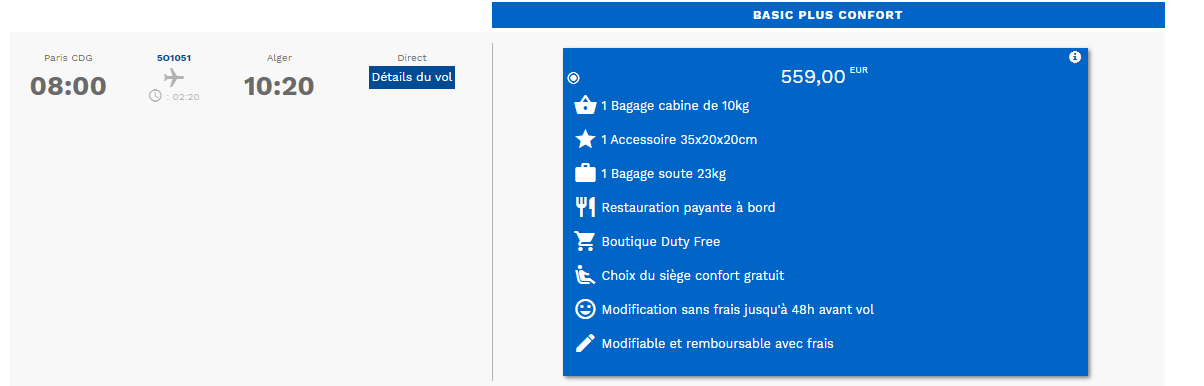Click the clock duration icon
Image resolution: width=1204 pixels, height=386 pixels.
(155, 96)
